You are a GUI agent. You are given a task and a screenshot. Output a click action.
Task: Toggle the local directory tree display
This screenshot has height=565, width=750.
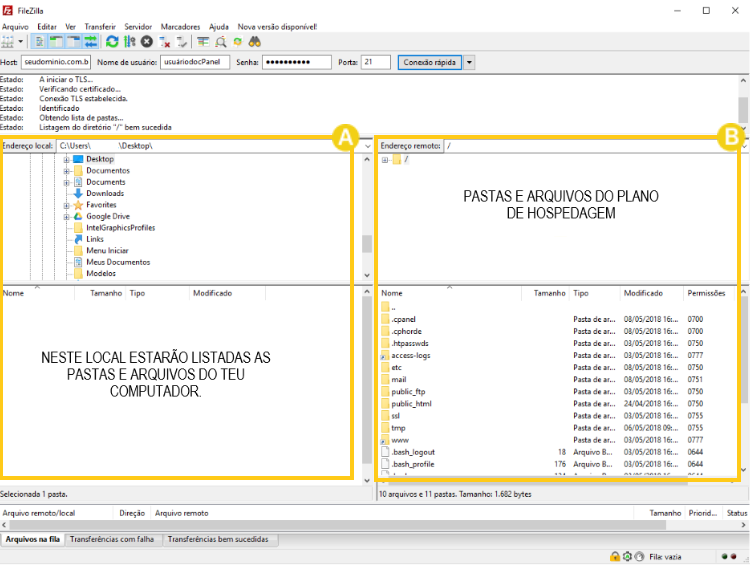coord(56,42)
